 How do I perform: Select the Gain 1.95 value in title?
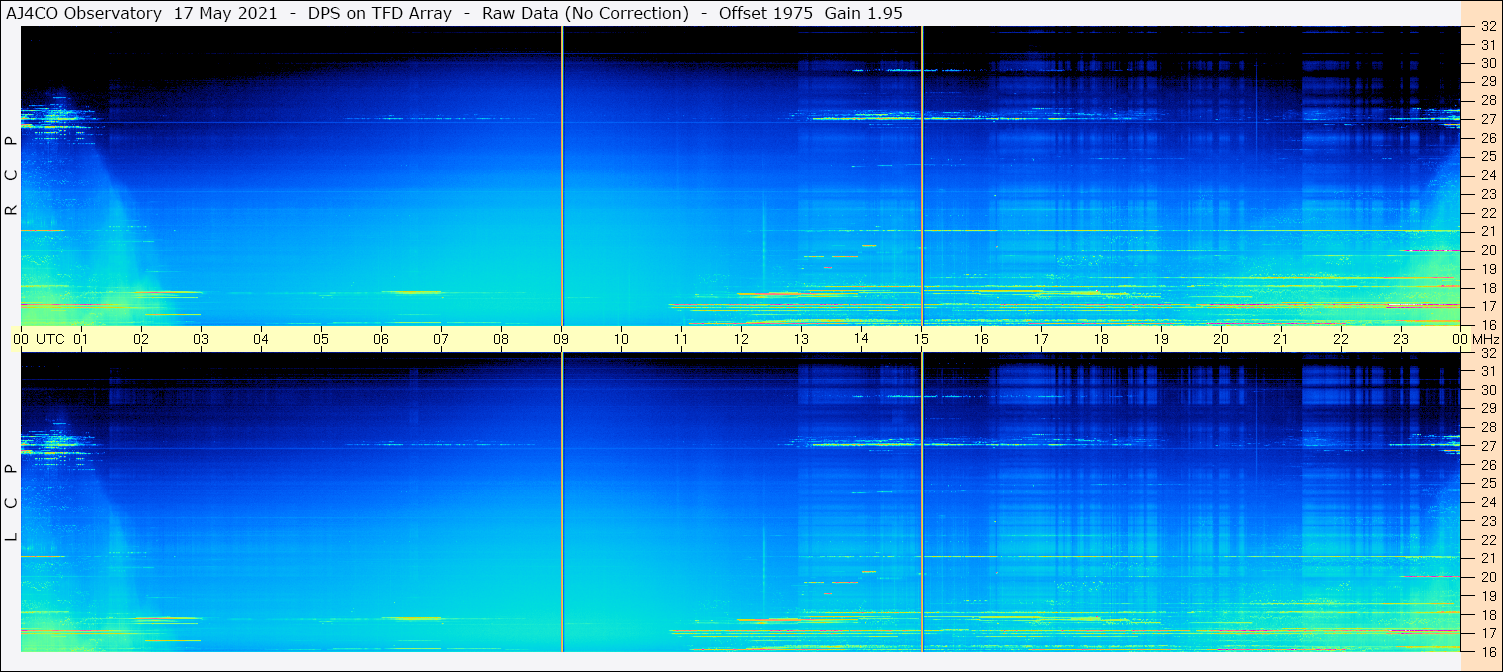[x=866, y=13]
